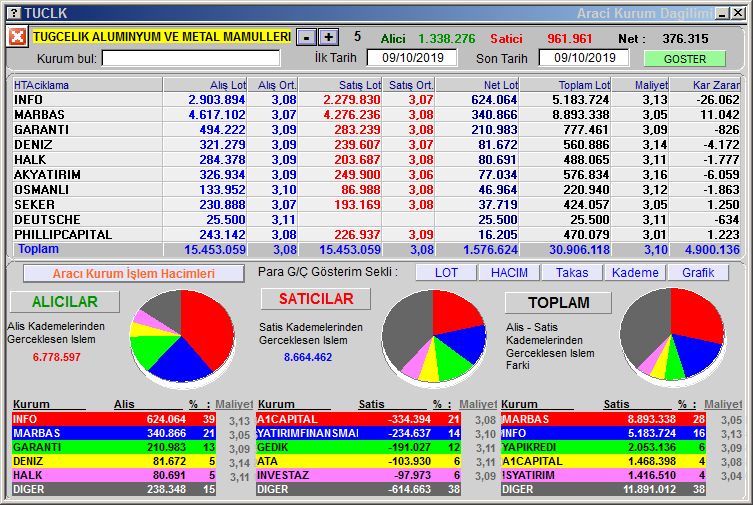Click the SATICILAR pie chart
753x505 pixels.
tap(433, 338)
